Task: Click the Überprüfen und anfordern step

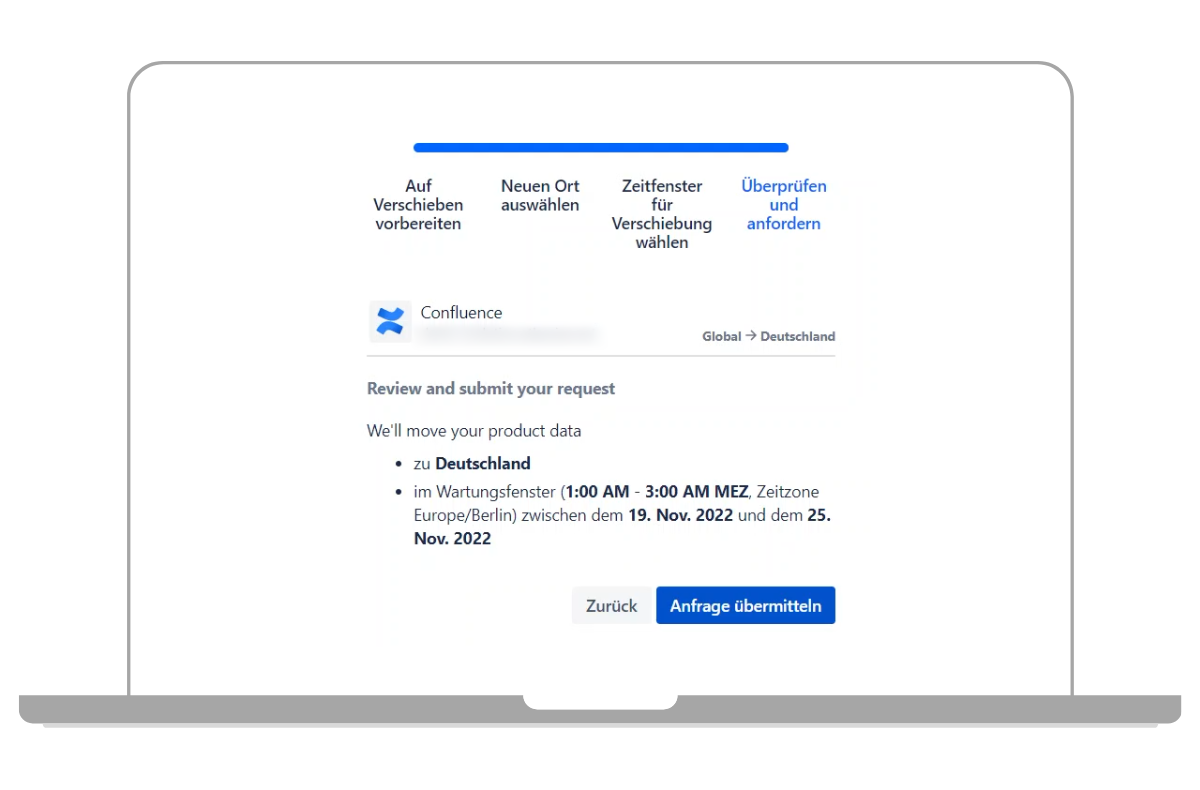Action: (783, 205)
